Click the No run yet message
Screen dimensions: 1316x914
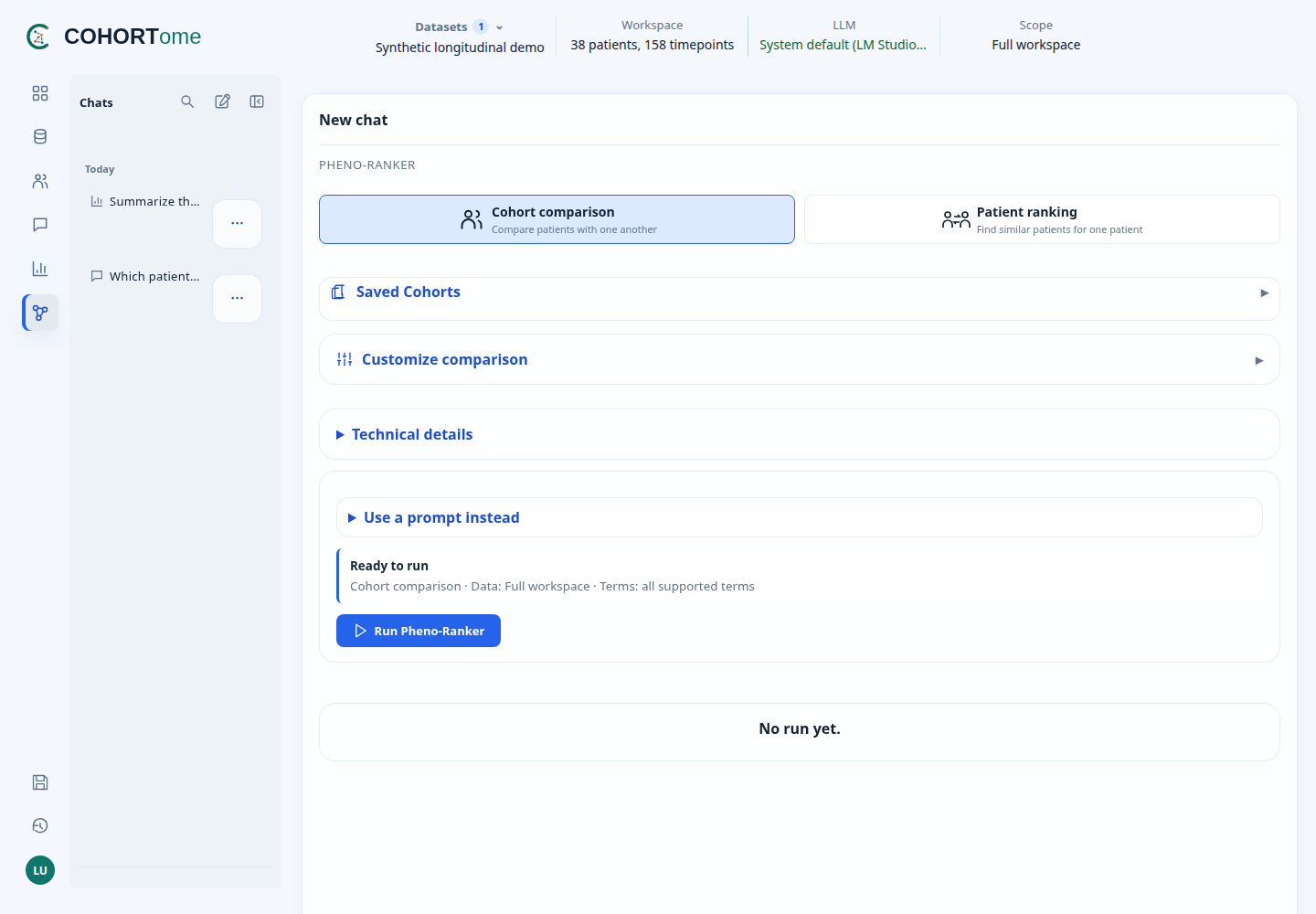[800, 728]
